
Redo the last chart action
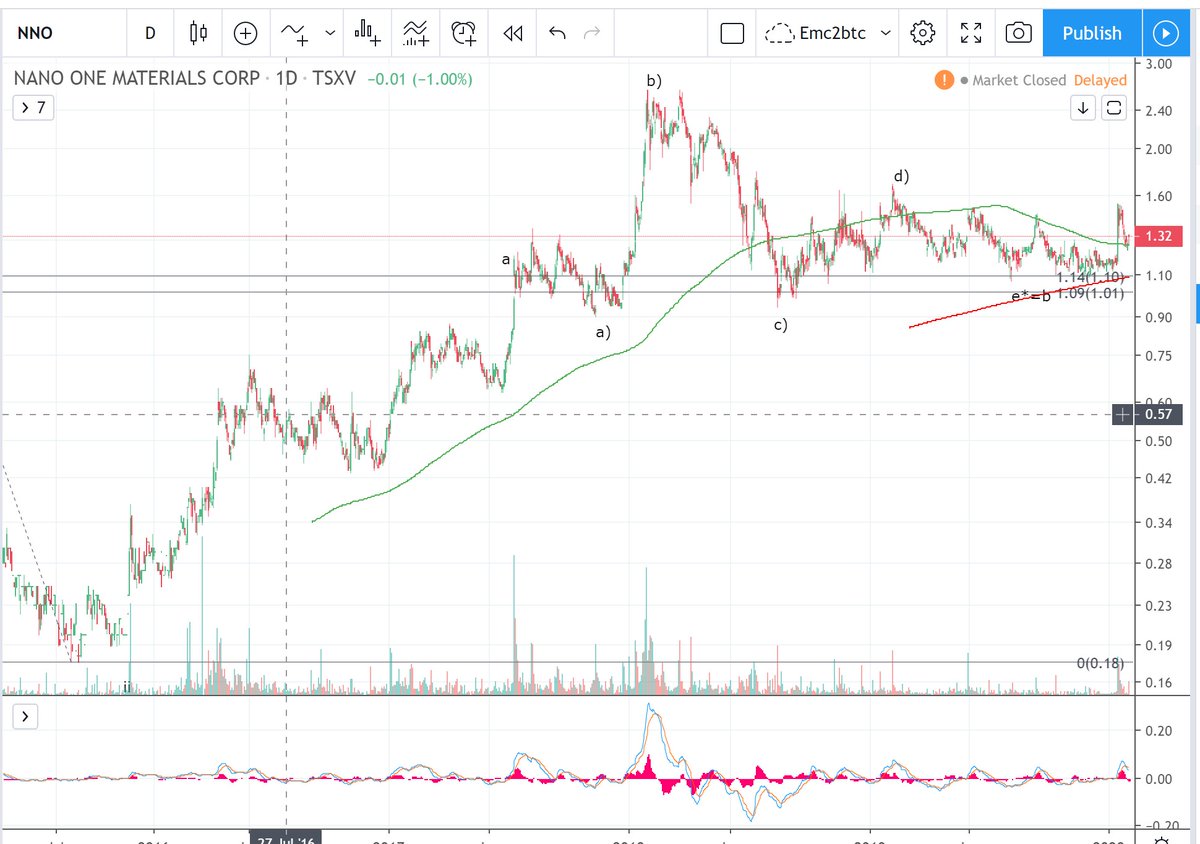tap(591, 33)
